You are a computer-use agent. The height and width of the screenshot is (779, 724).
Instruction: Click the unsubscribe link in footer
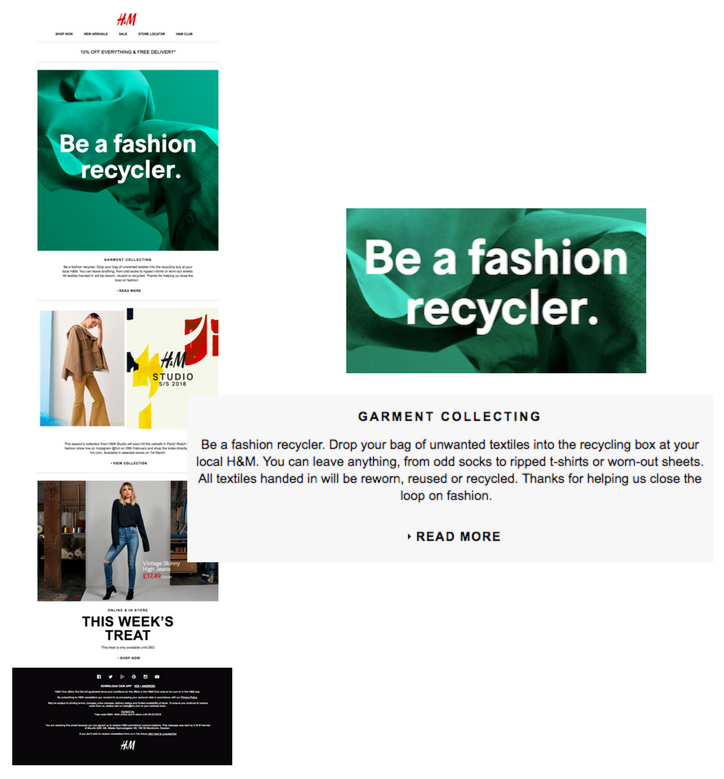point(162,733)
